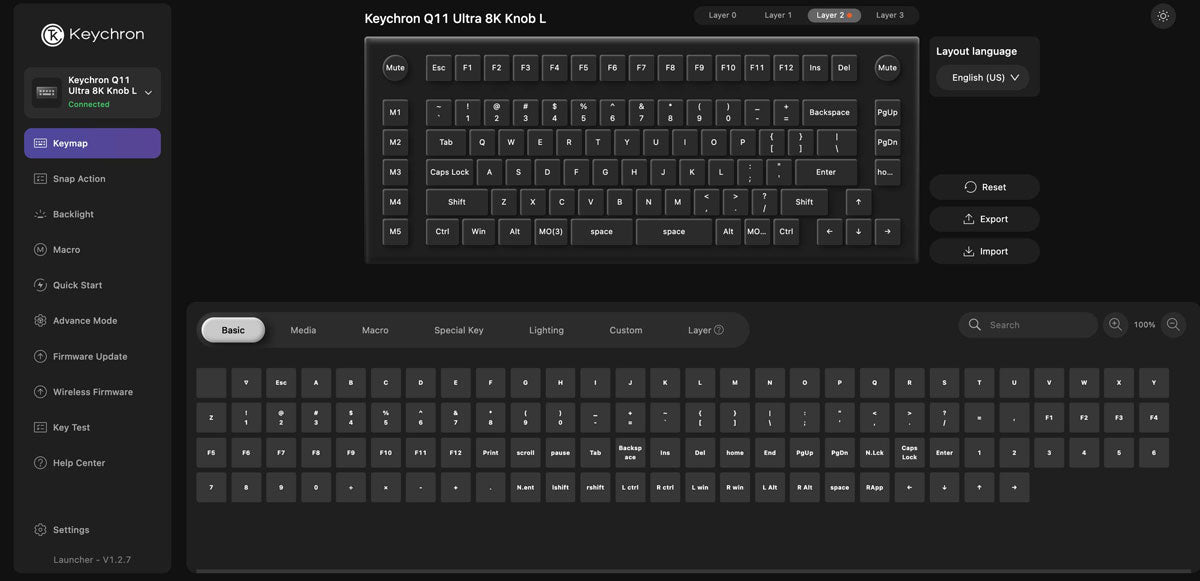Select the left Mute knob on keyboard
1200x581 pixels.
click(395, 68)
